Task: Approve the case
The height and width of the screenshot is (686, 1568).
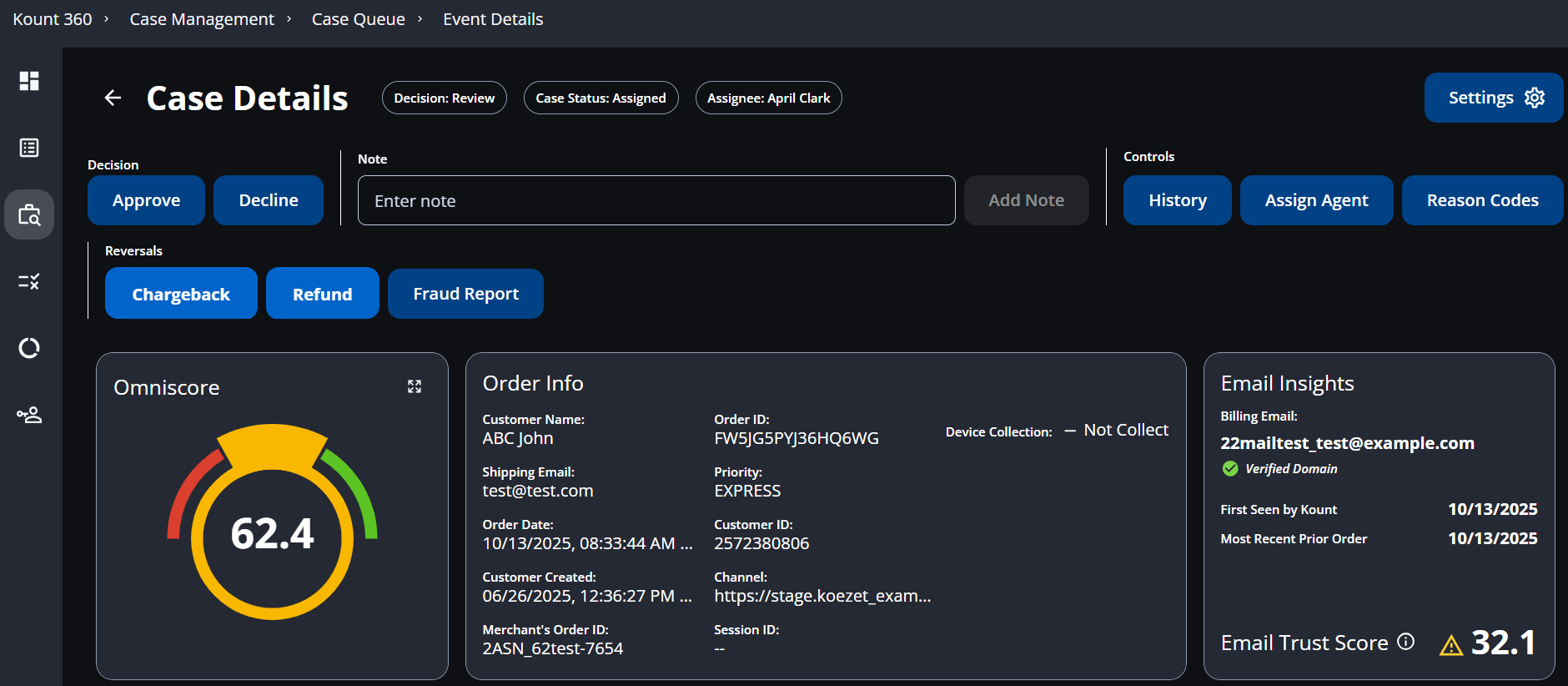Action: pos(146,200)
